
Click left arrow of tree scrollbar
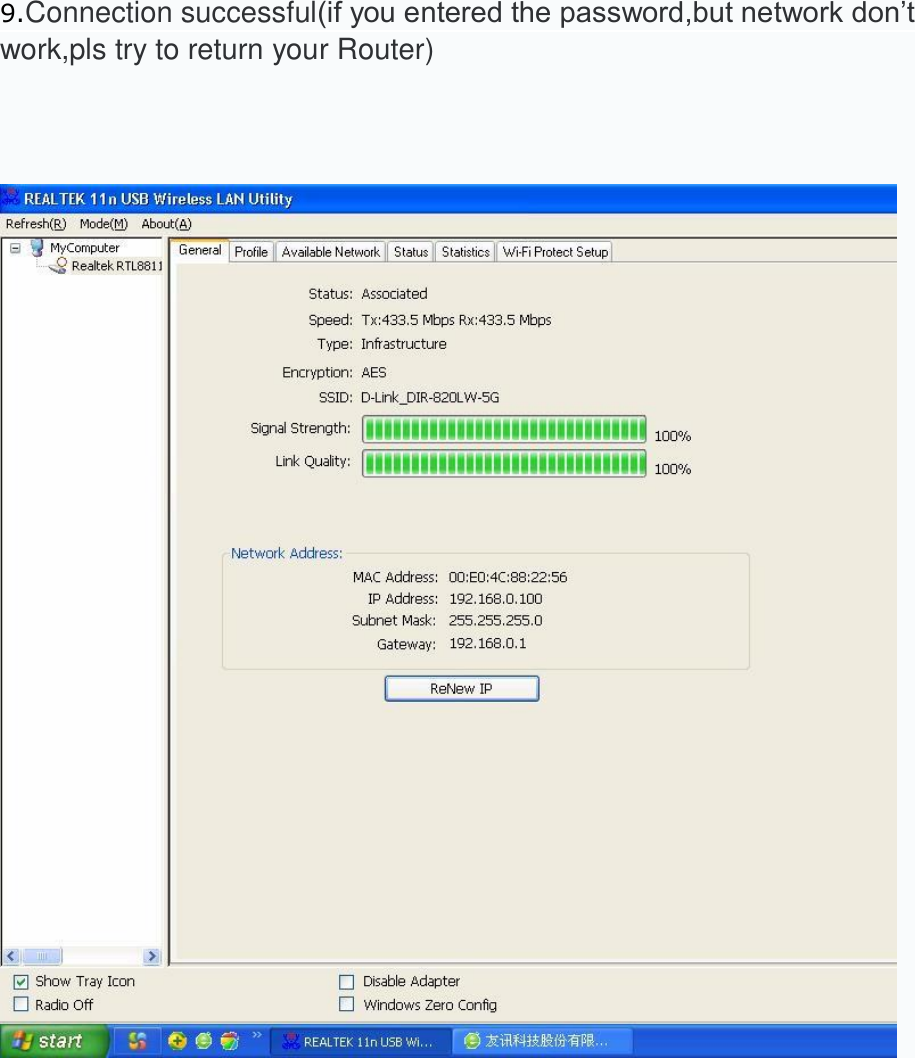[x=11, y=956]
